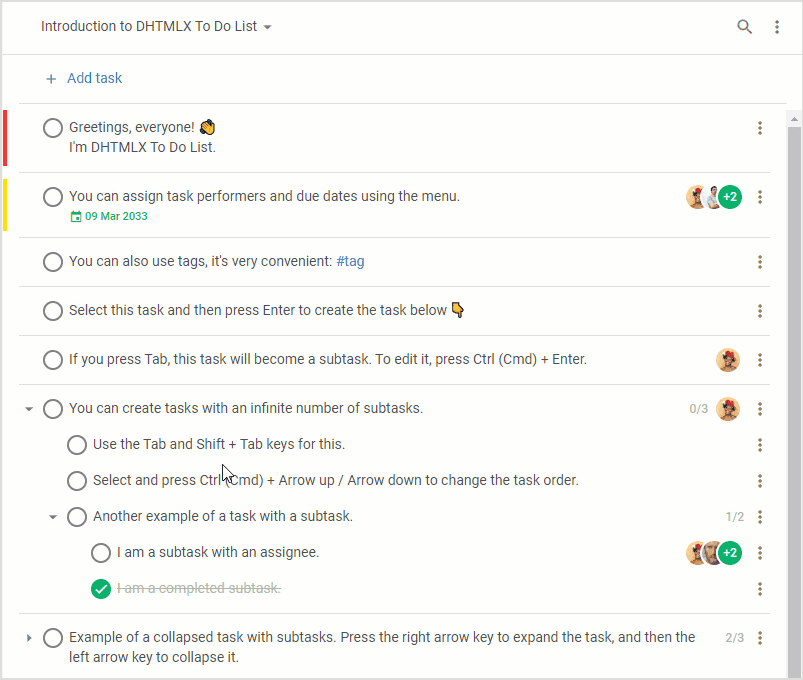Mark the tags task as complete
803x680 pixels.
click(52, 262)
